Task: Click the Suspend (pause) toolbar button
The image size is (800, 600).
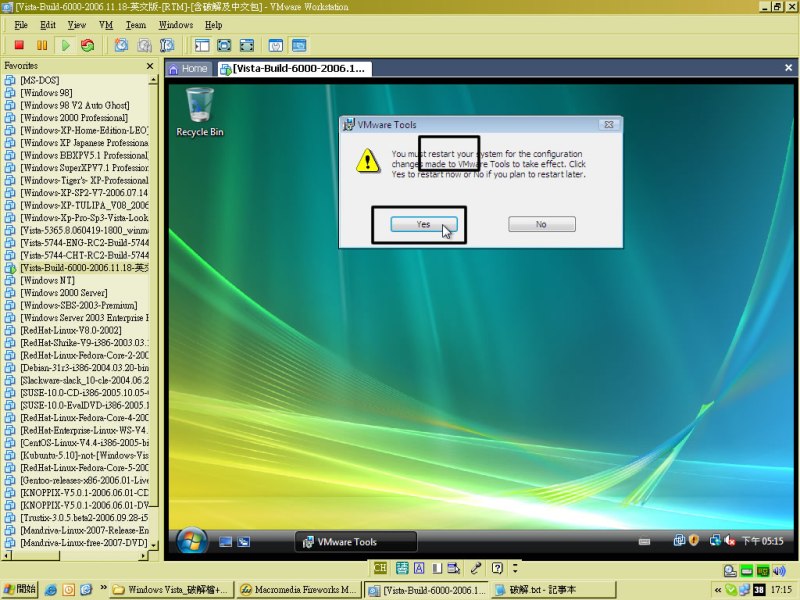Action: [42, 45]
